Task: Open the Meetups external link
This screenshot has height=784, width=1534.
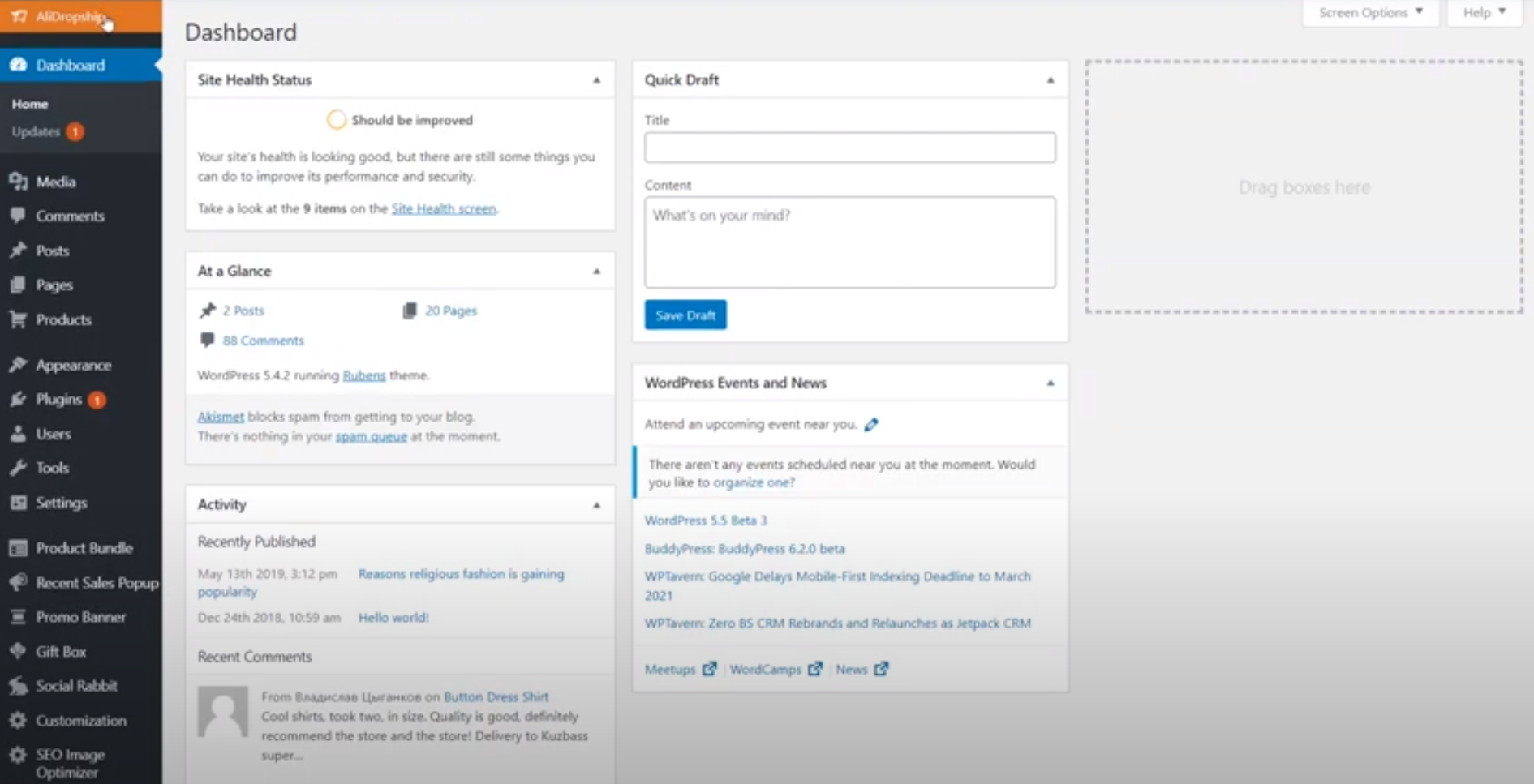Action: click(x=681, y=669)
